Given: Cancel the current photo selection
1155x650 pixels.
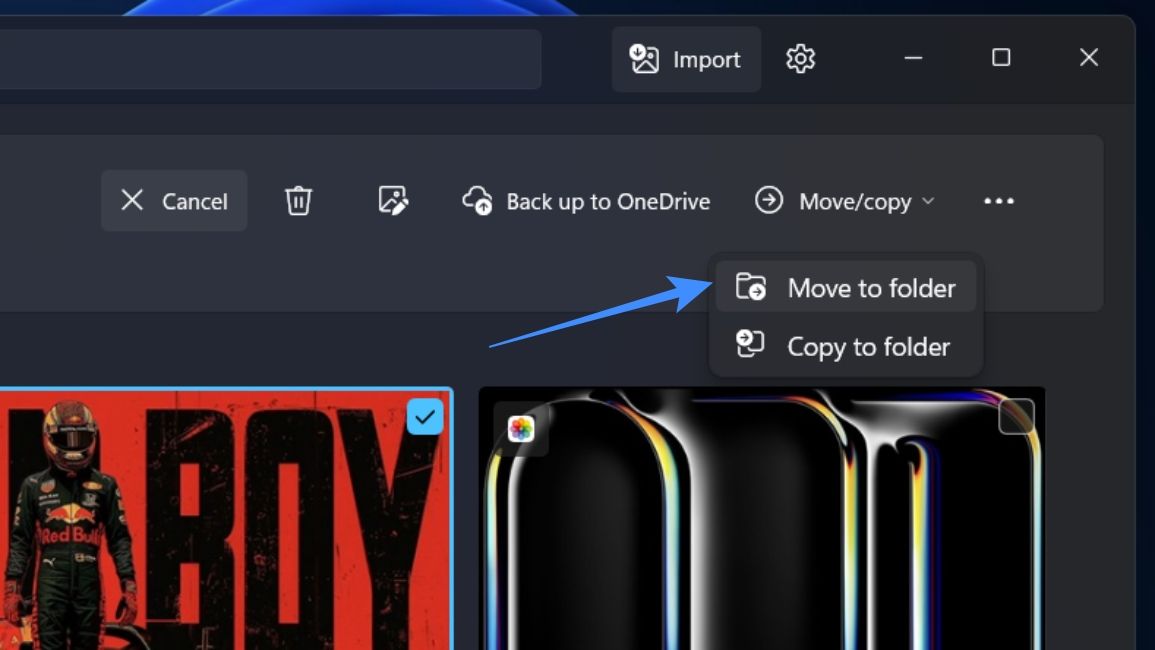Looking at the screenshot, I should tap(174, 201).
